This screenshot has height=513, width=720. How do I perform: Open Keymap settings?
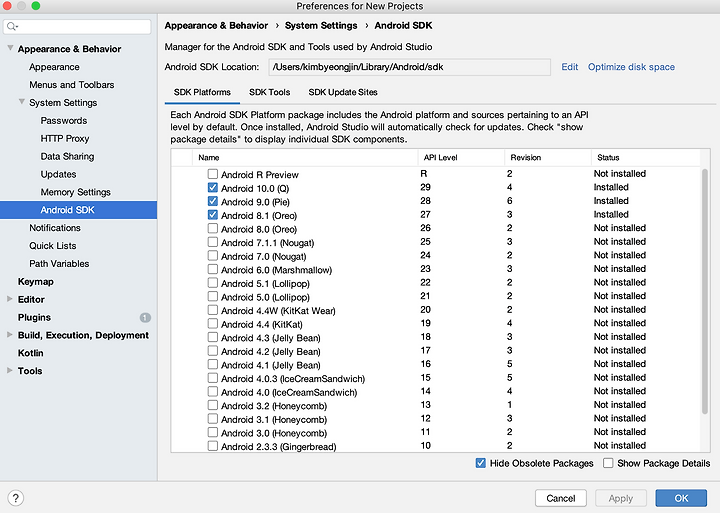point(35,282)
